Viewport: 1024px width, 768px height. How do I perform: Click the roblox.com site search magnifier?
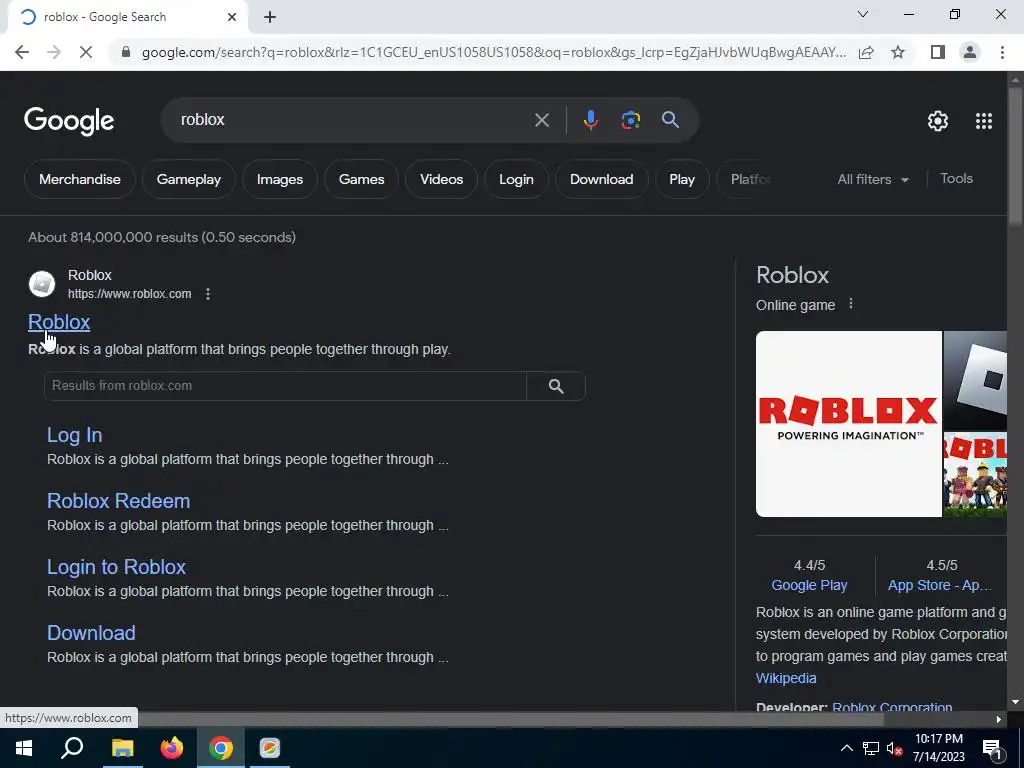(x=556, y=386)
